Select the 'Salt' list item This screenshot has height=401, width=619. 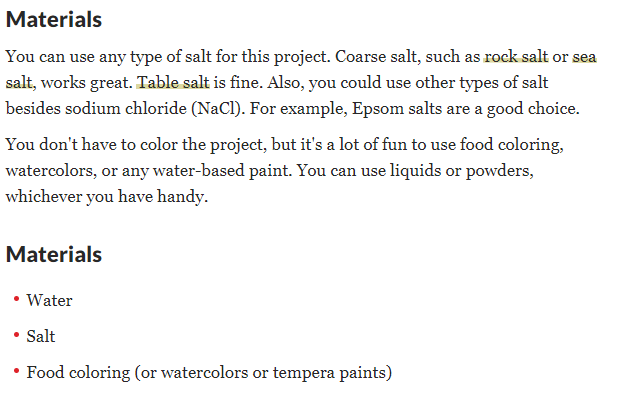click(41, 336)
